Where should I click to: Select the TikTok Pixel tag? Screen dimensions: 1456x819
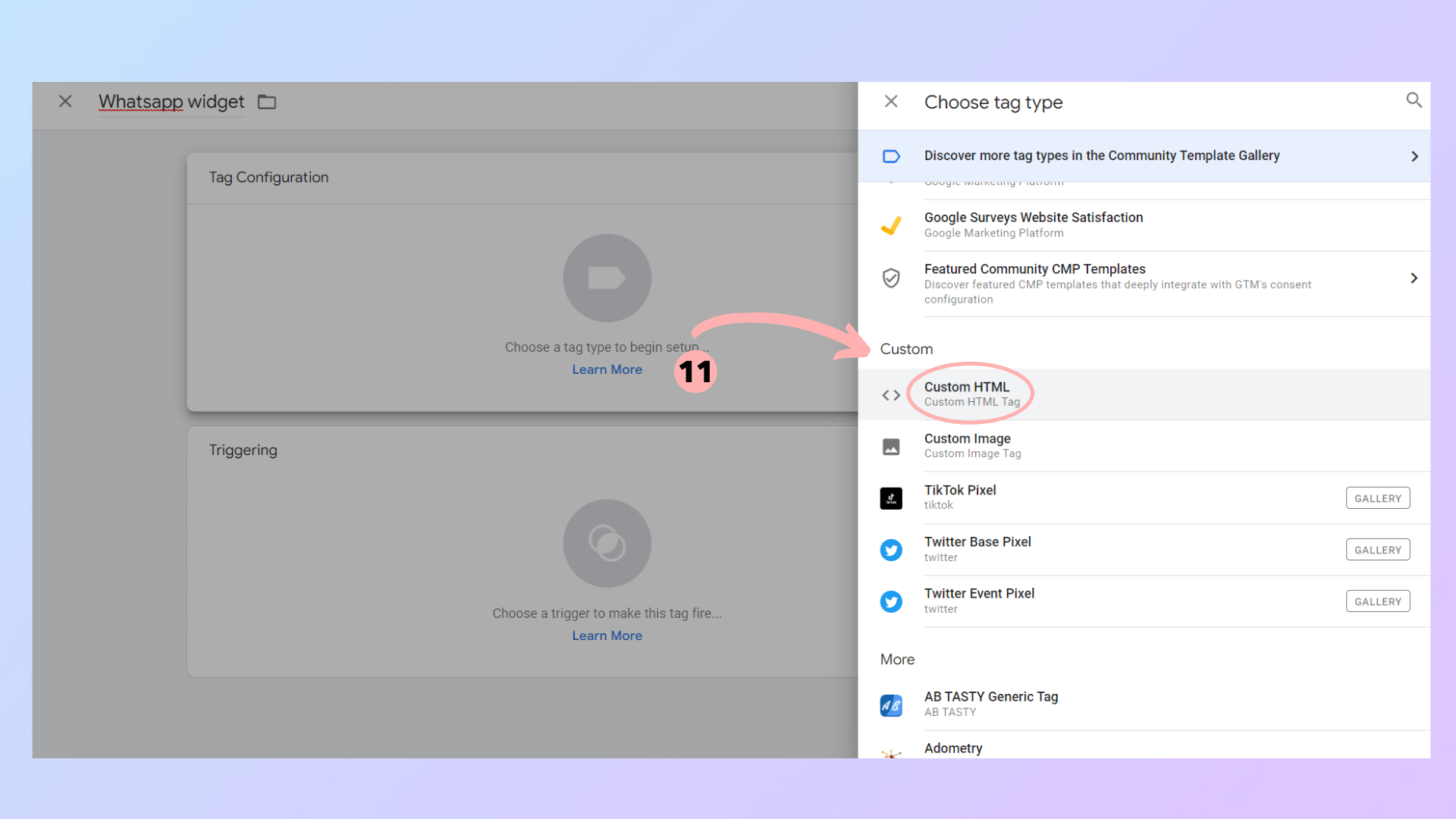1144,497
